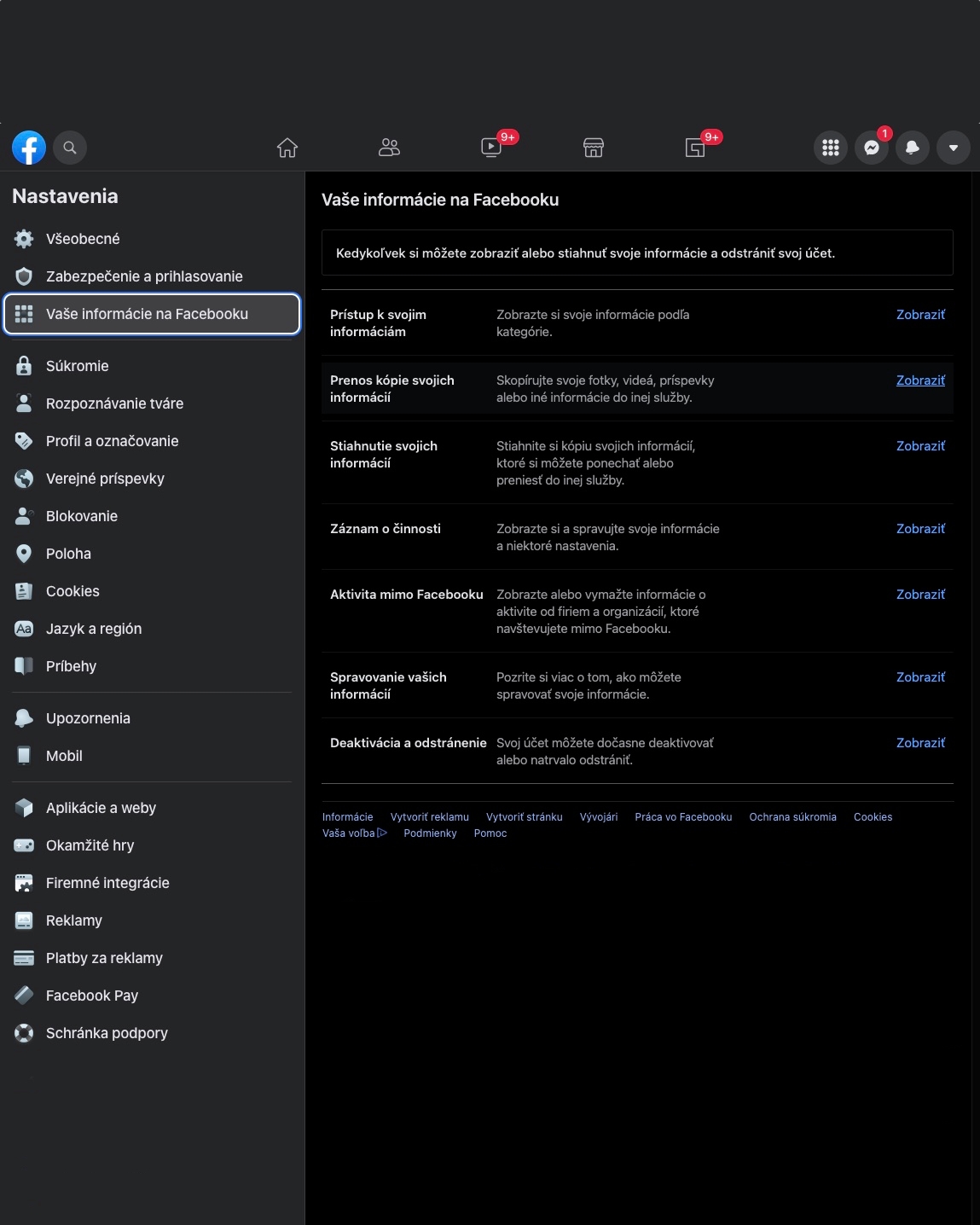
Task: Open the Friends icon in top bar
Action: click(x=389, y=148)
